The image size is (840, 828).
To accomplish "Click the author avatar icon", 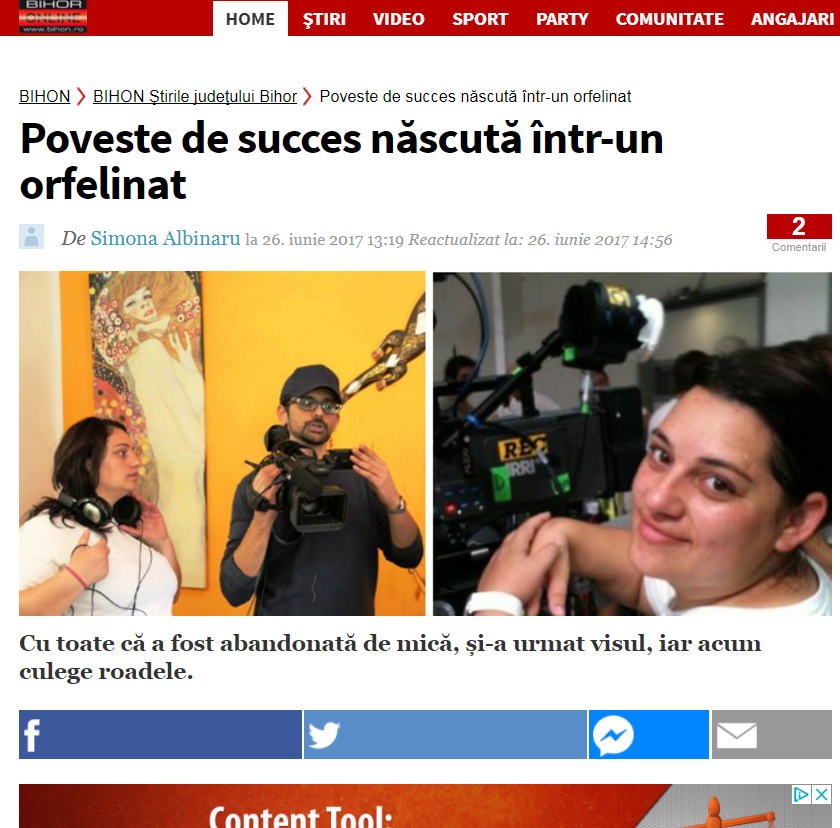I will tap(32, 236).
